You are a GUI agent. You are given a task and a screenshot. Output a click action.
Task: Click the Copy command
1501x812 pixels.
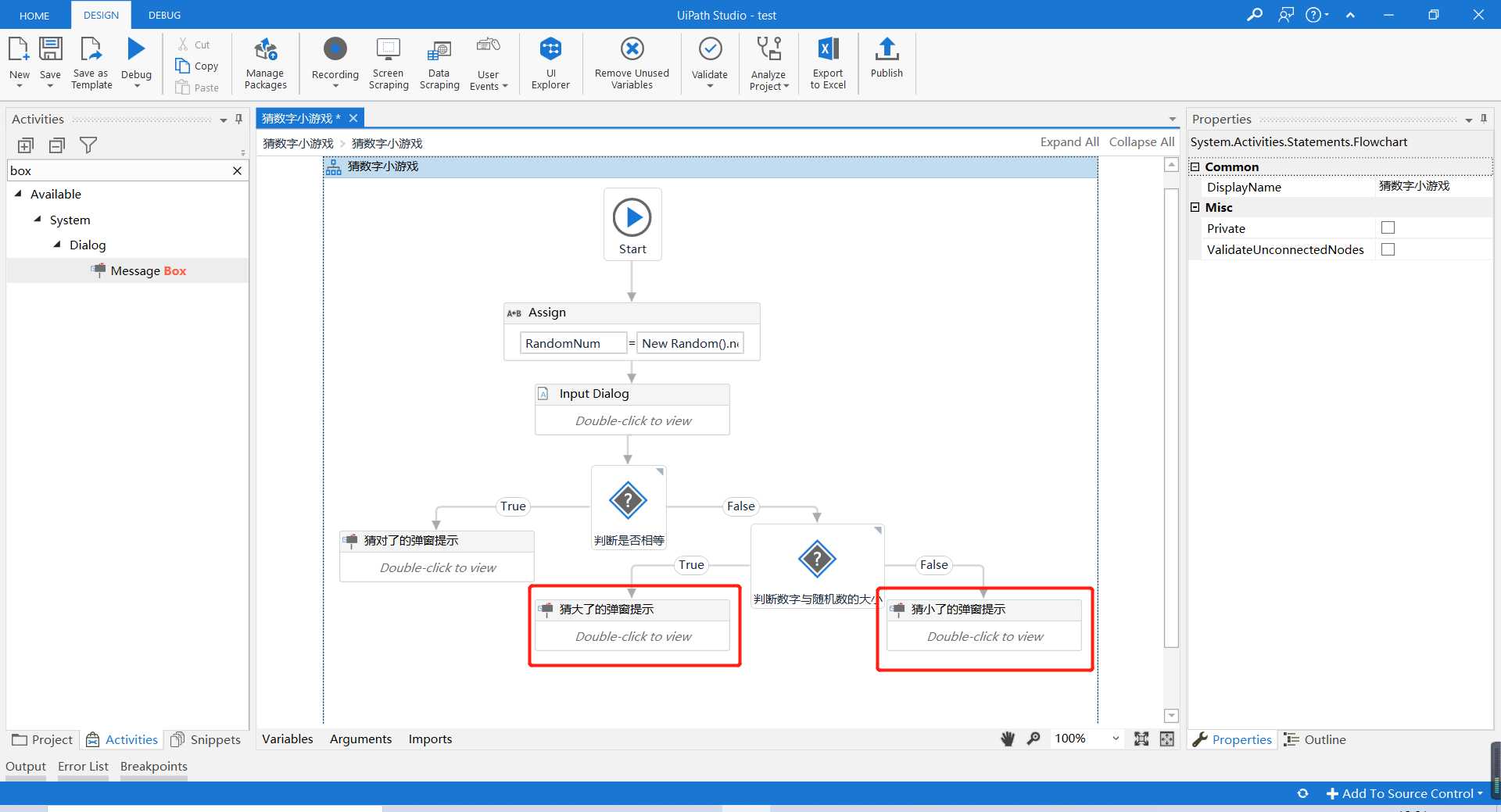click(197, 66)
